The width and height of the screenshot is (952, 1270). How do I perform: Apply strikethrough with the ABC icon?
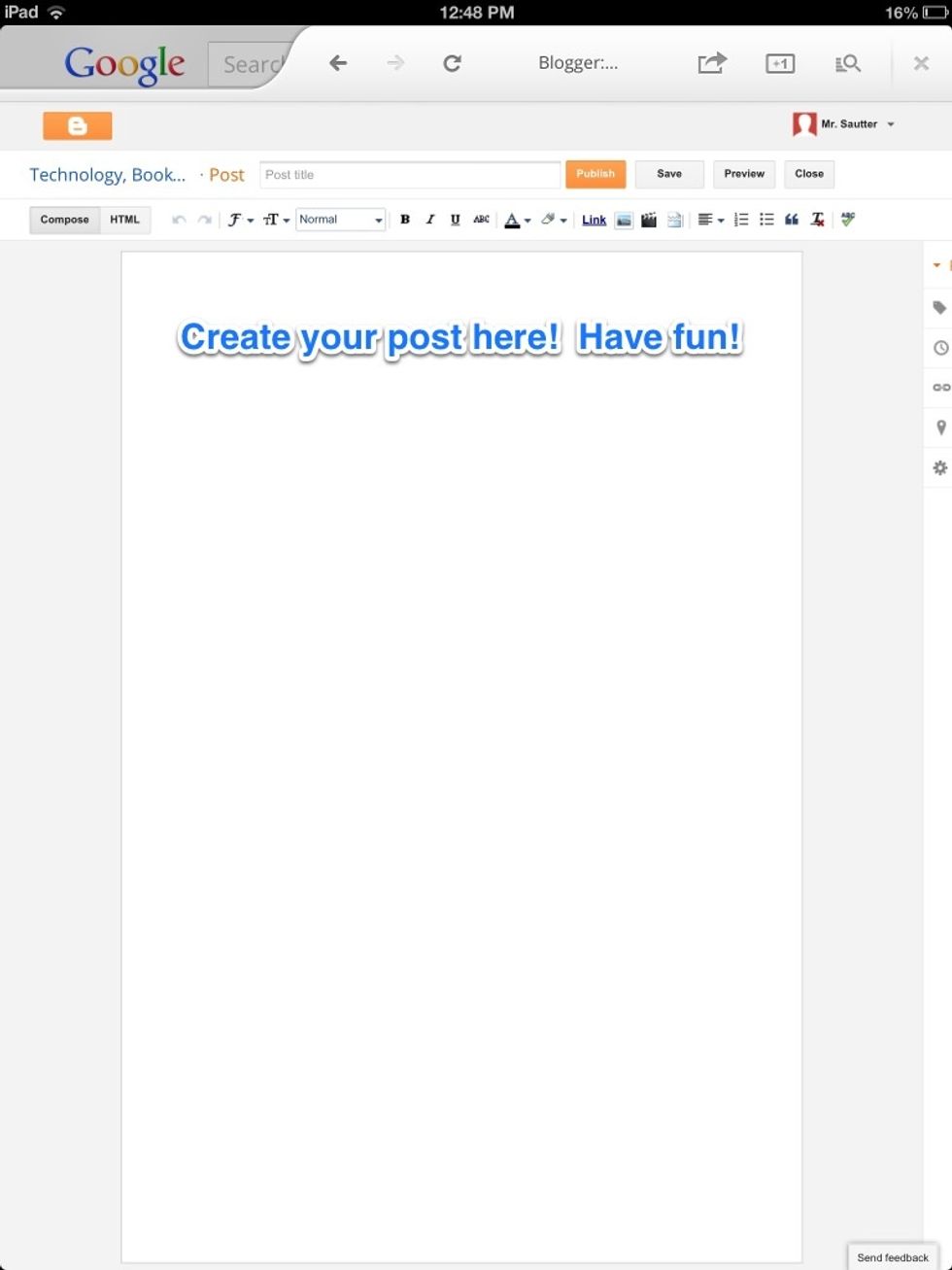tap(481, 220)
